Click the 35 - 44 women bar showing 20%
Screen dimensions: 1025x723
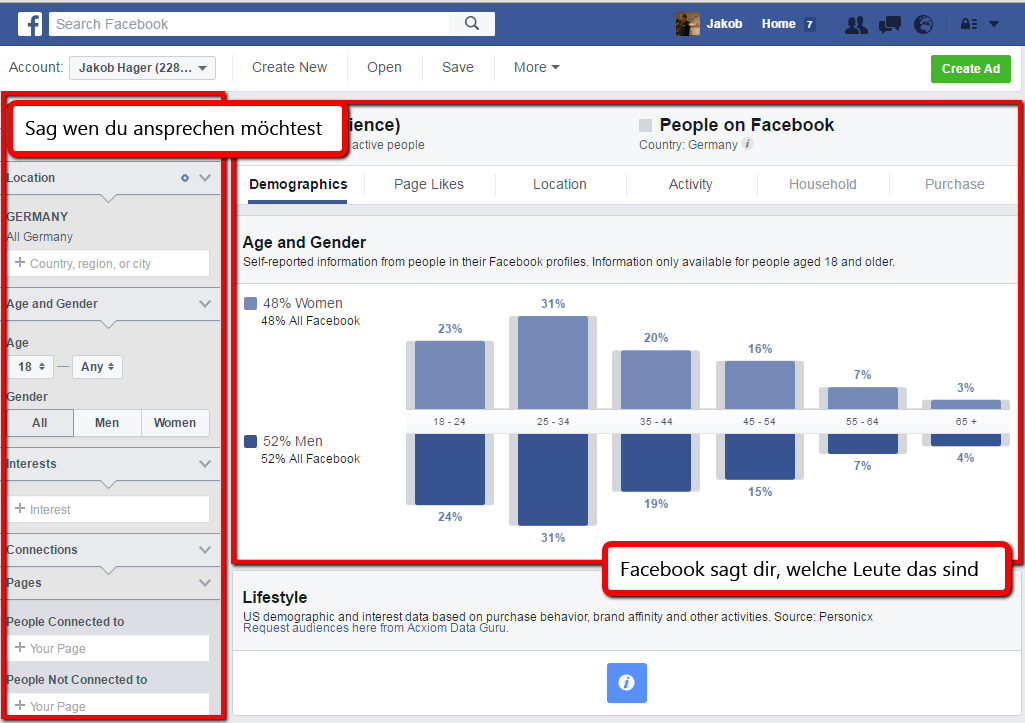(656, 380)
